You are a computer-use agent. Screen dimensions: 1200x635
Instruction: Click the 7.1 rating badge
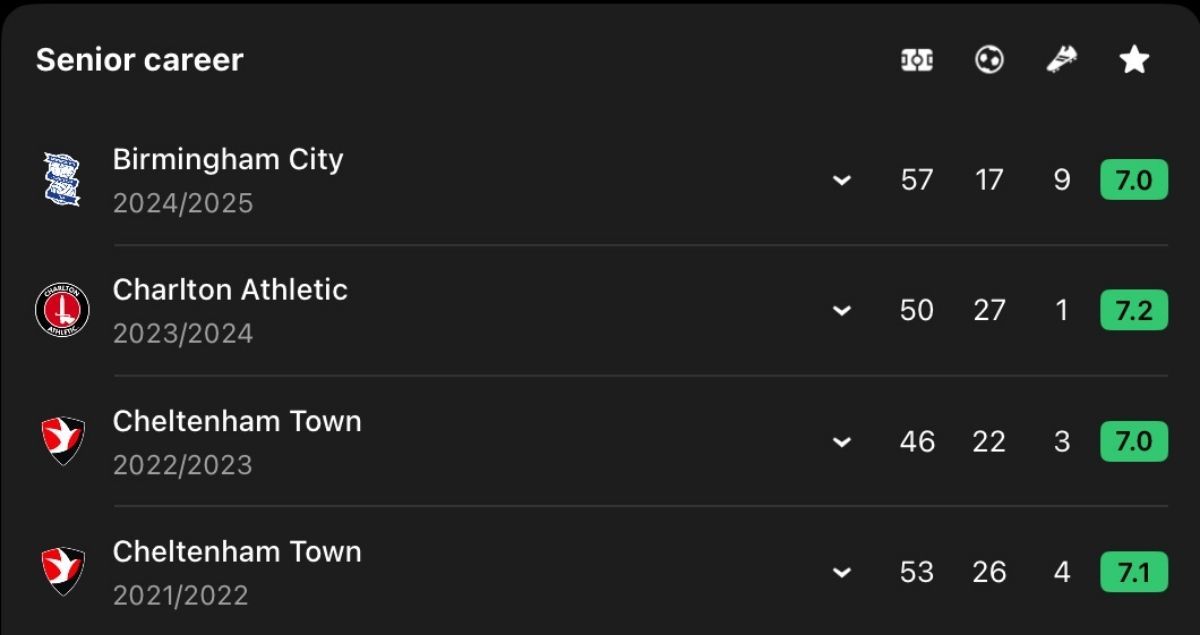1134,572
